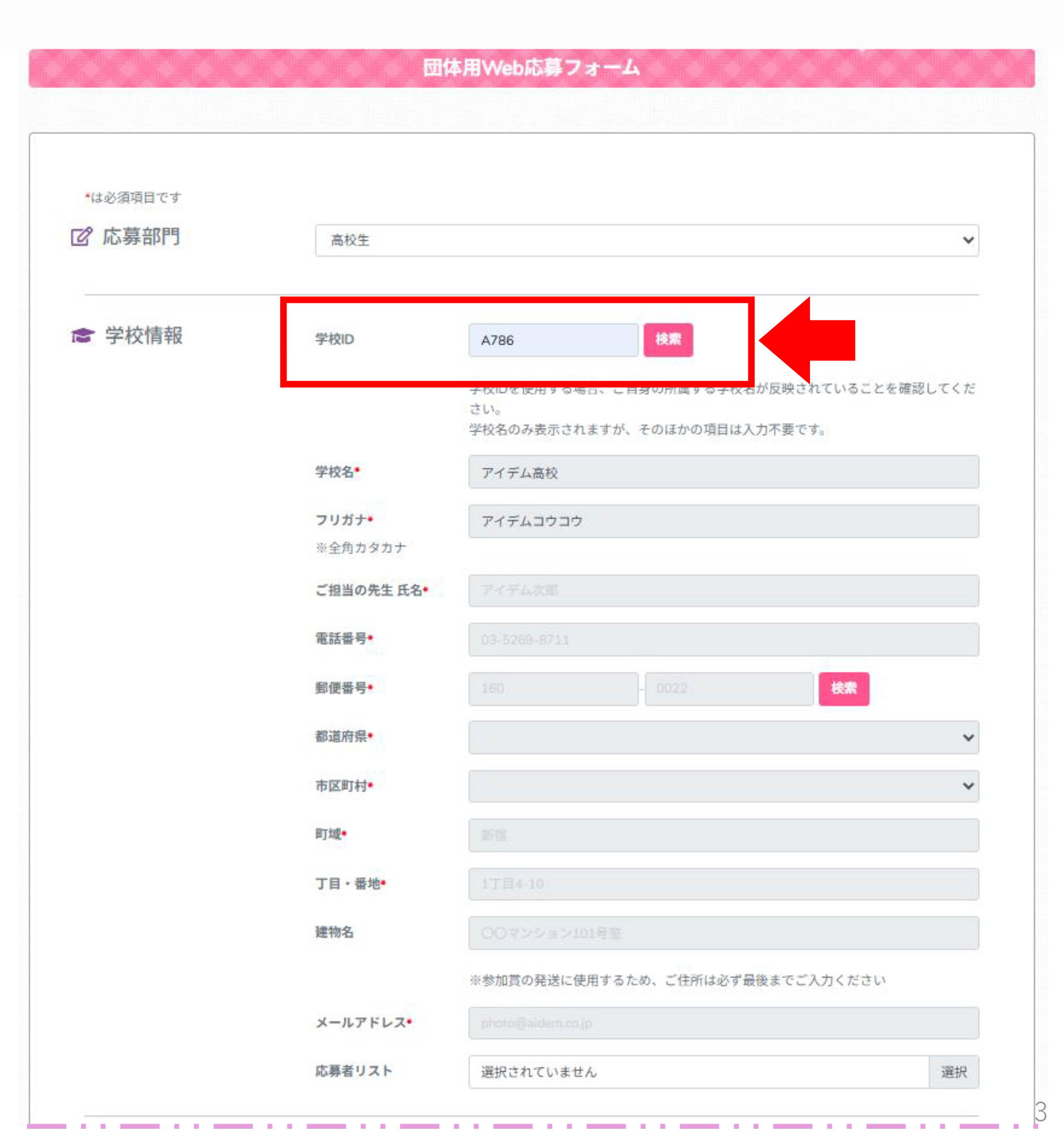The image size is (1064, 1144).
Task: Click the 建物名 input field
Action: [723, 933]
